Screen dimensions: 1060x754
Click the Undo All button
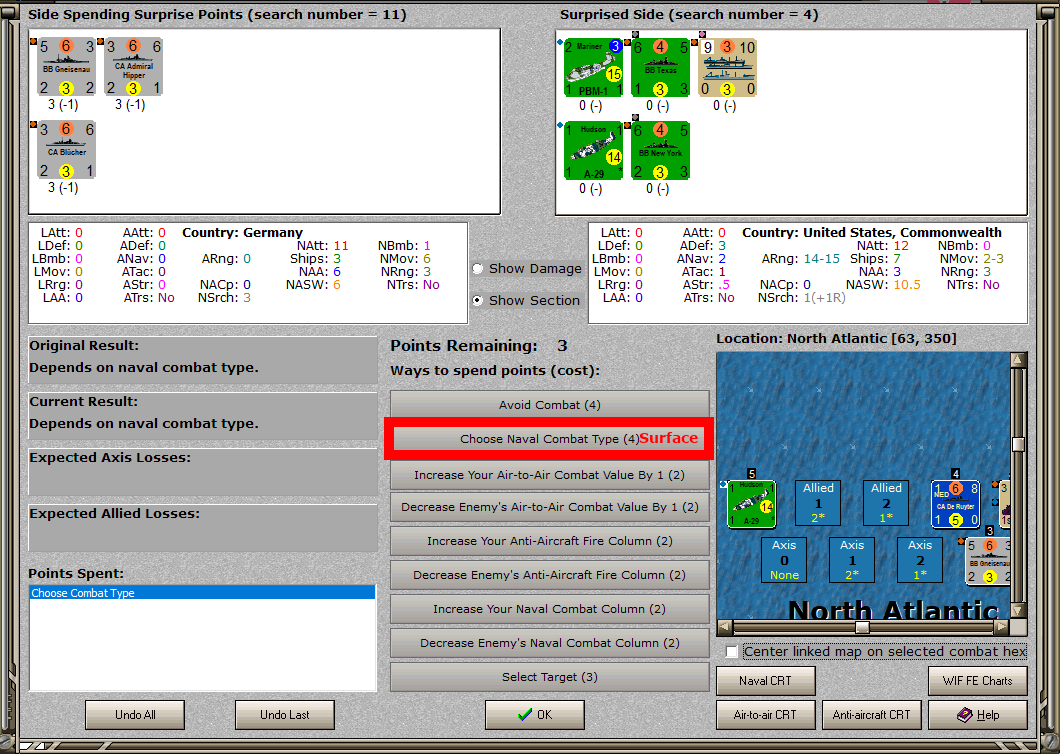tap(135, 715)
